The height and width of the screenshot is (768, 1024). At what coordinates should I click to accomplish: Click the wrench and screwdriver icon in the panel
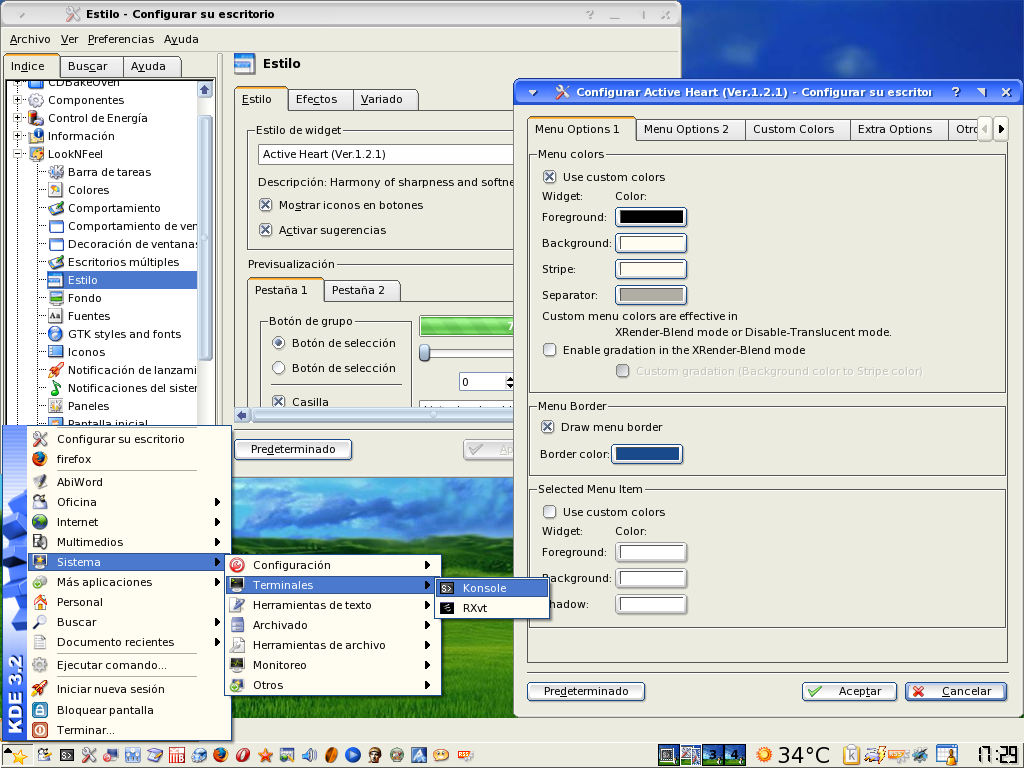[x=89, y=756]
